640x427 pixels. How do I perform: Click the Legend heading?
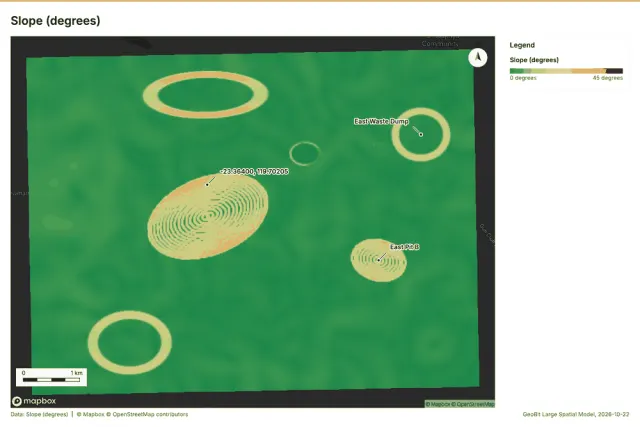coord(522,45)
